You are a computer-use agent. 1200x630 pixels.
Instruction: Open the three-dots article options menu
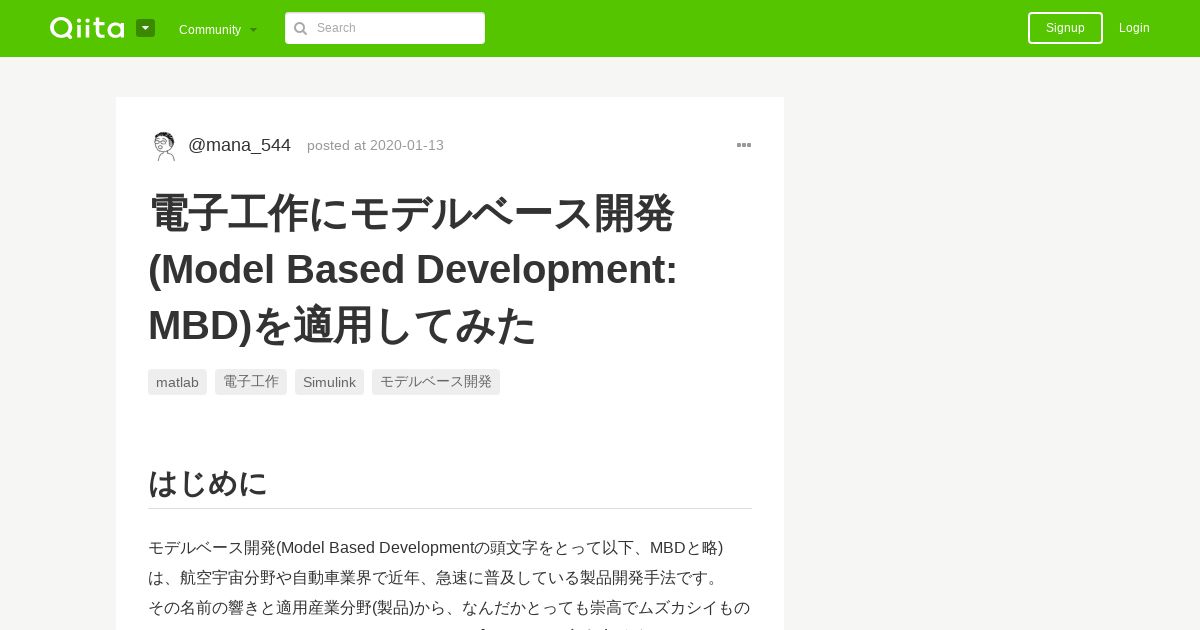click(744, 145)
